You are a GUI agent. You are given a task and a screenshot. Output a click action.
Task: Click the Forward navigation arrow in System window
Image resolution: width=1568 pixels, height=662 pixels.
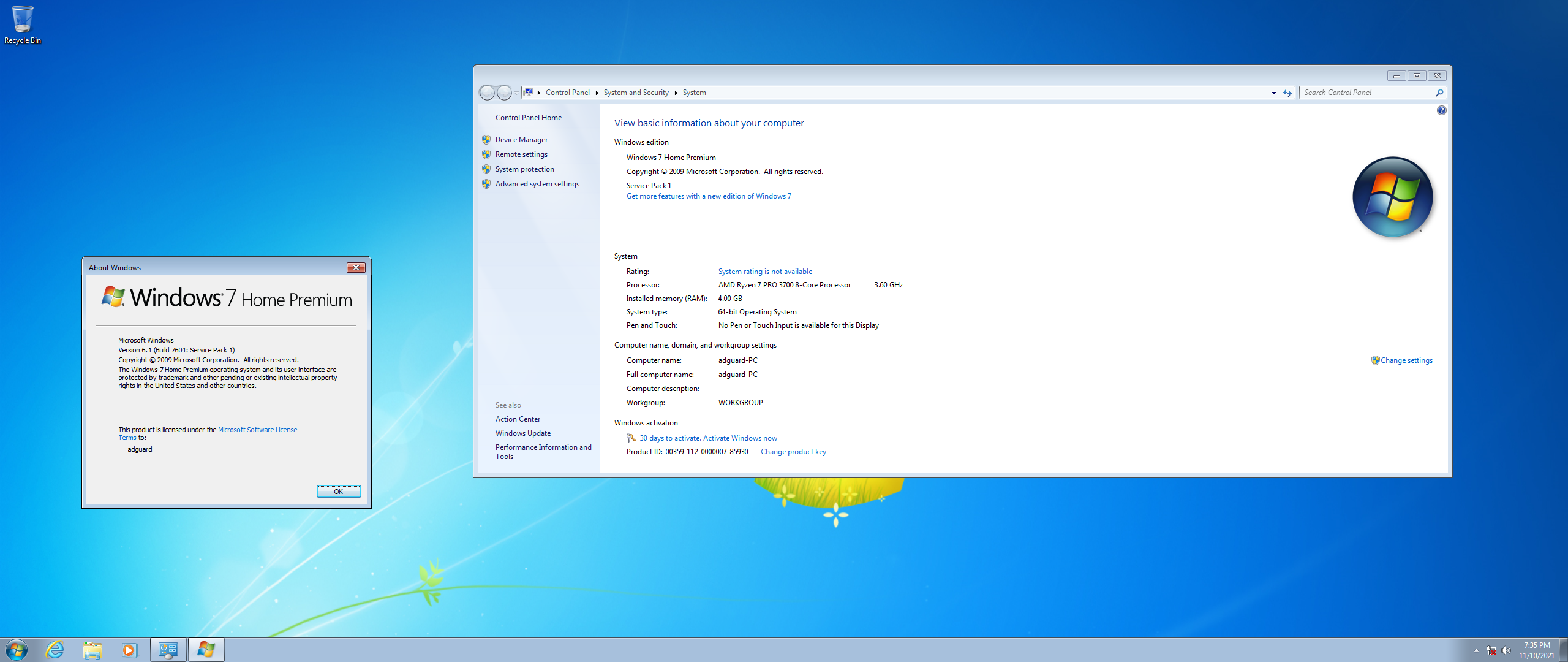[x=504, y=93]
